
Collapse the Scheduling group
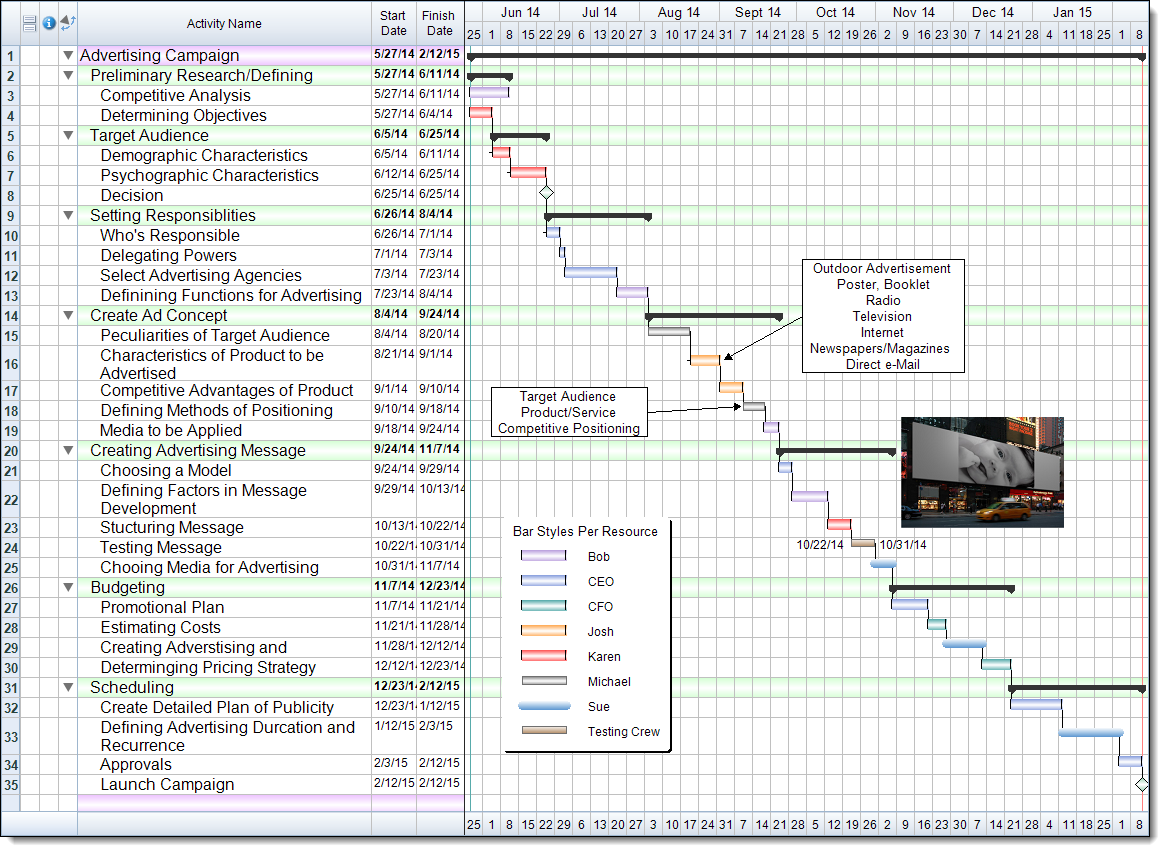(x=68, y=687)
